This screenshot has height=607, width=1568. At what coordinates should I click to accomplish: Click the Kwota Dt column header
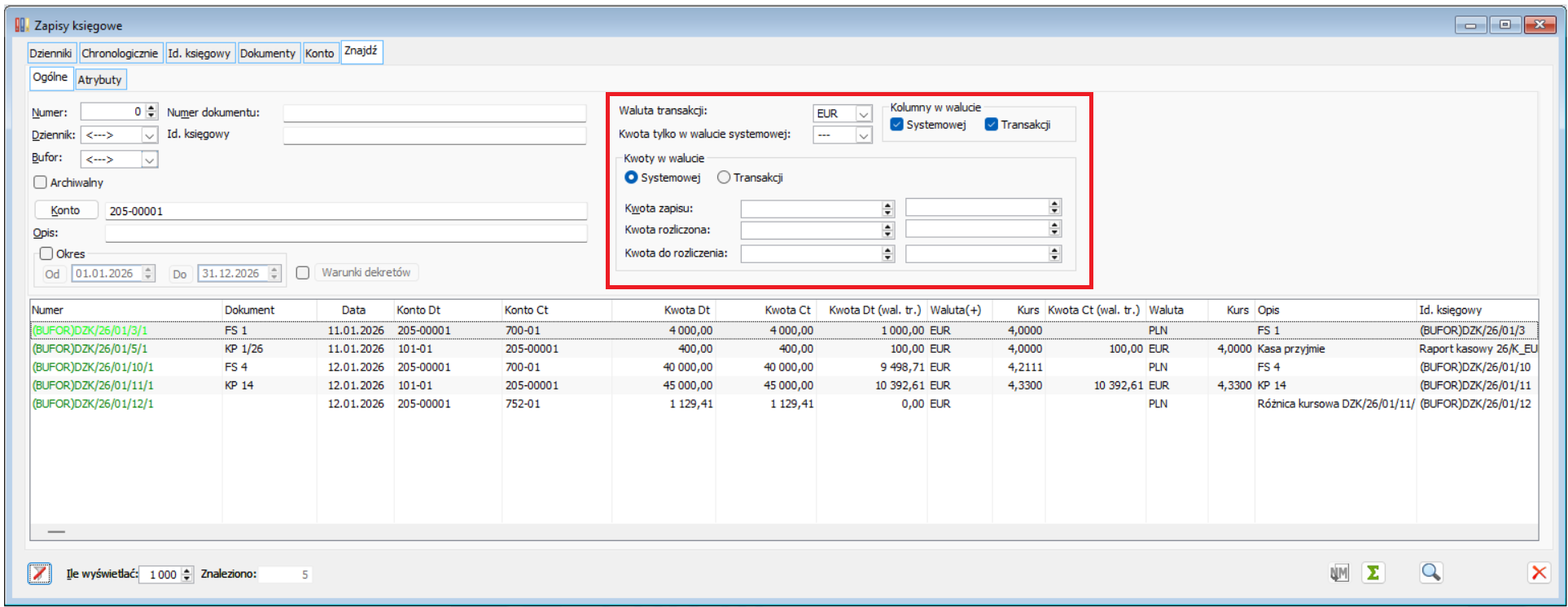pos(686,310)
